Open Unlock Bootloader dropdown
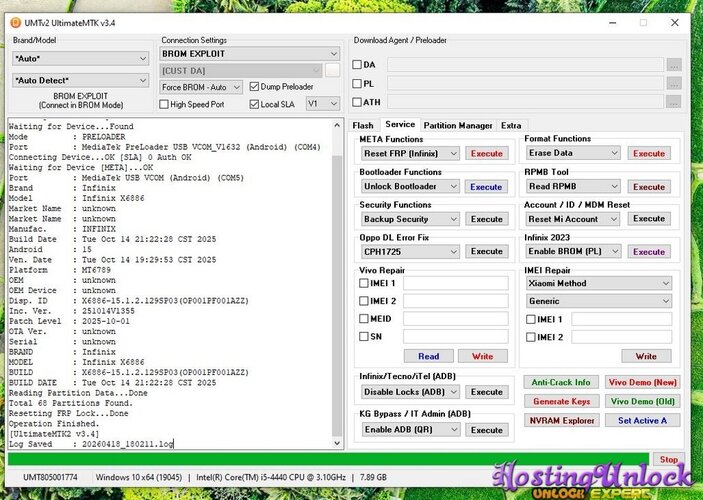 (410, 187)
